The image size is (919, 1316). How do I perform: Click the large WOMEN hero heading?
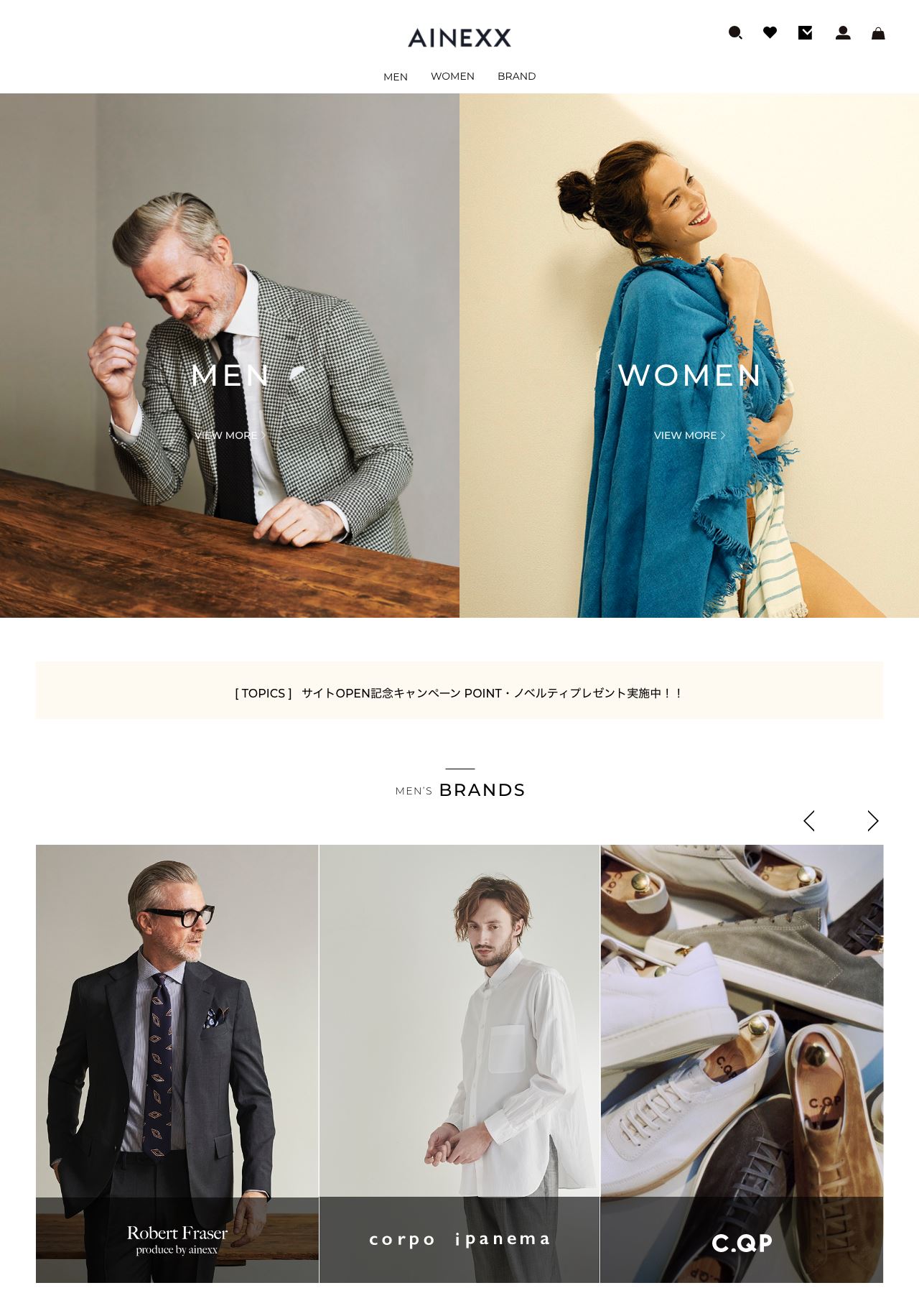(x=689, y=376)
